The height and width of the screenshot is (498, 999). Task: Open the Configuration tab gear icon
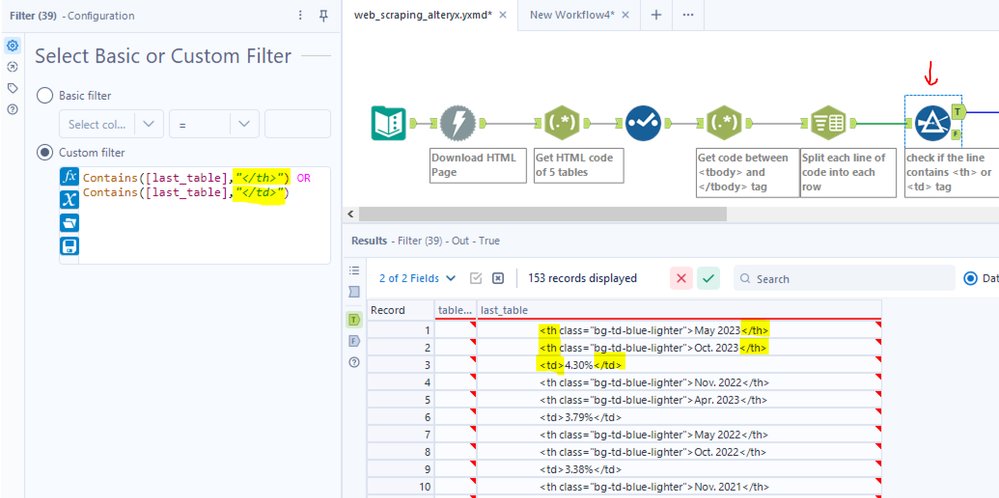(12, 45)
